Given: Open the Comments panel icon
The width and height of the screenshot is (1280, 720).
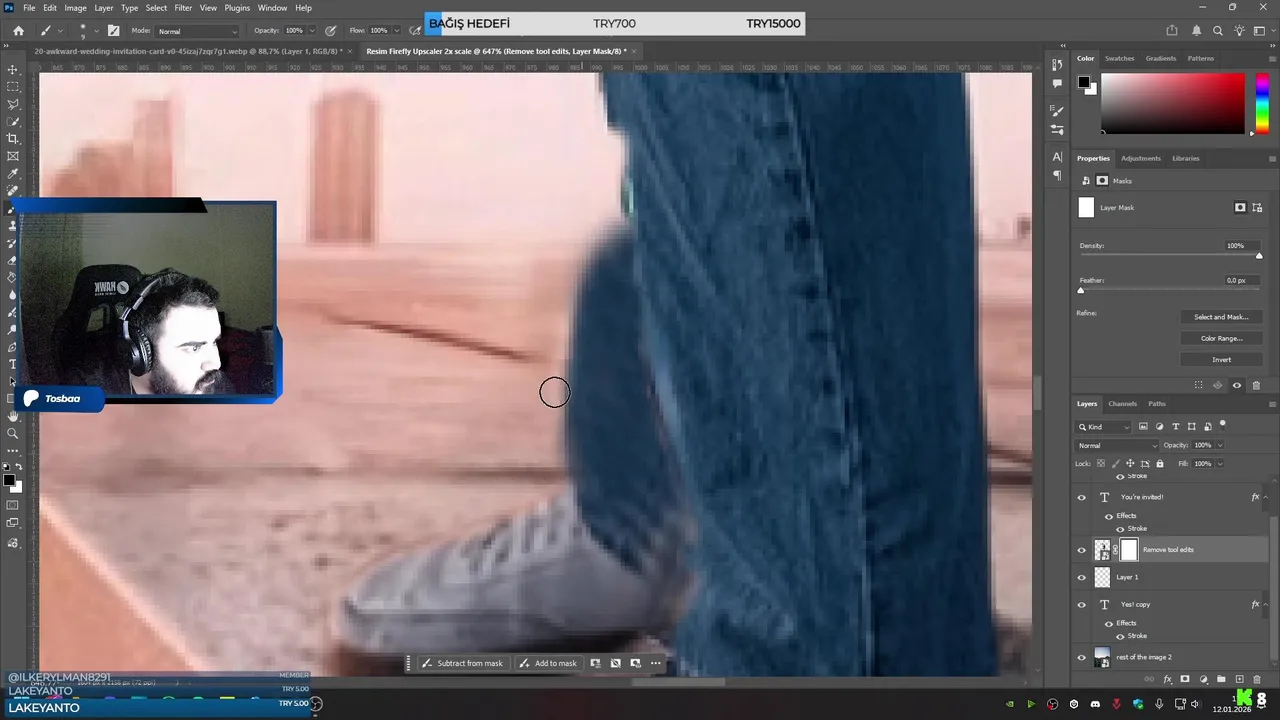Looking at the screenshot, I should tap(1057, 84).
